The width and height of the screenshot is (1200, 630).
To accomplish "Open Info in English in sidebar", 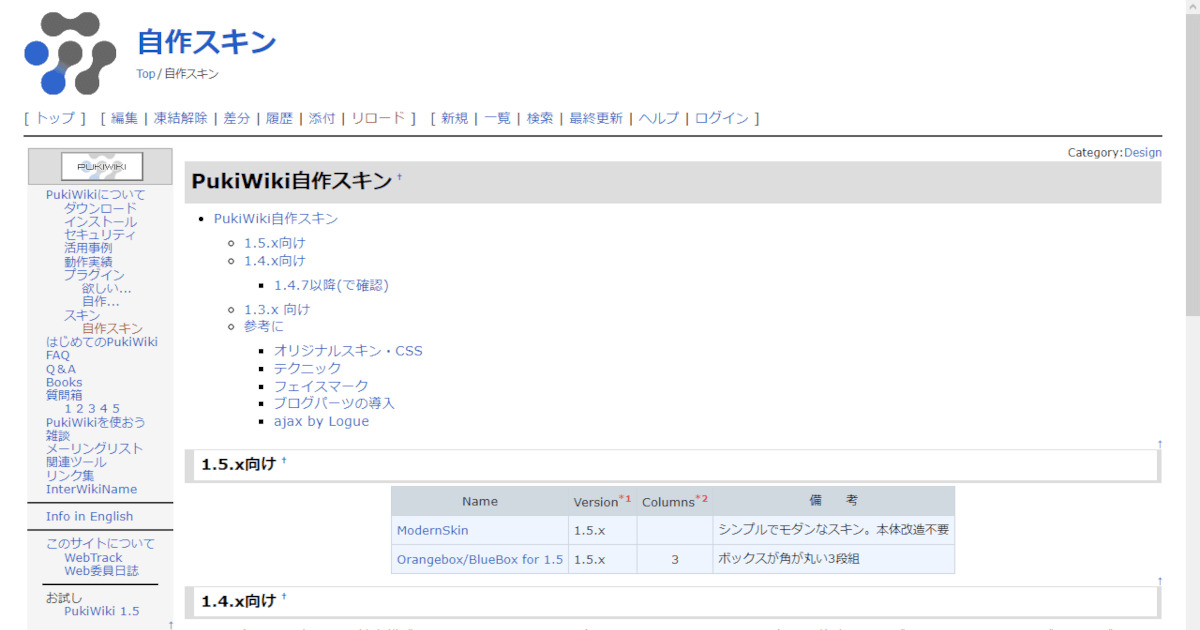I will [x=89, y=516].
